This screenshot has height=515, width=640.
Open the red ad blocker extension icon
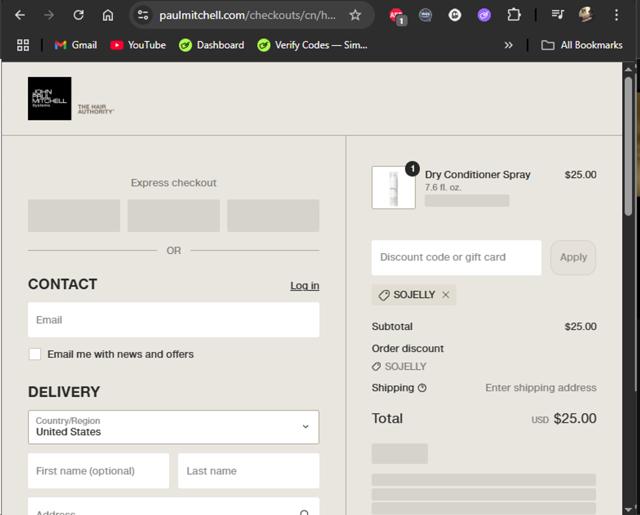[397, 16]
